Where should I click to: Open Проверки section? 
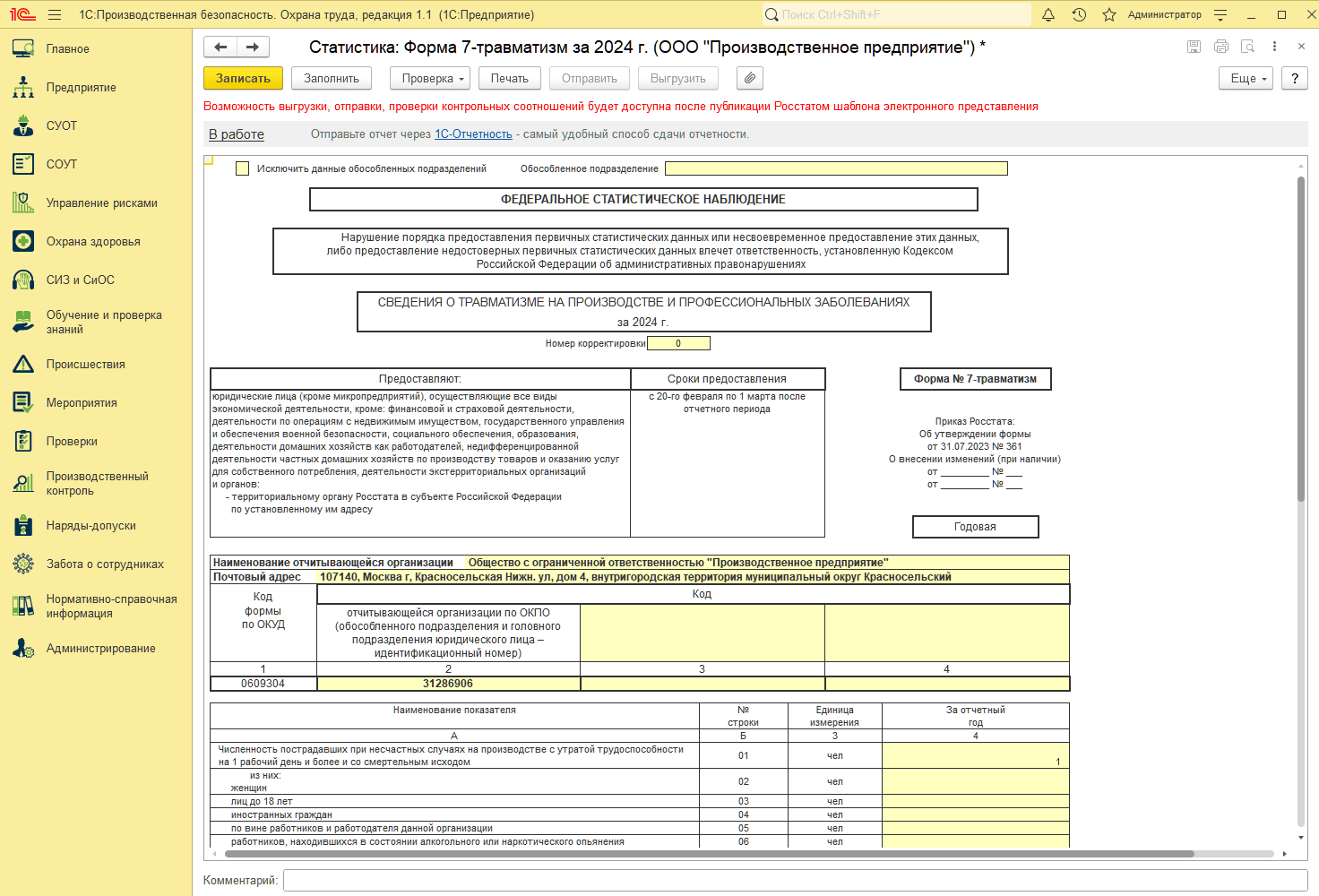tap(96, 442)
